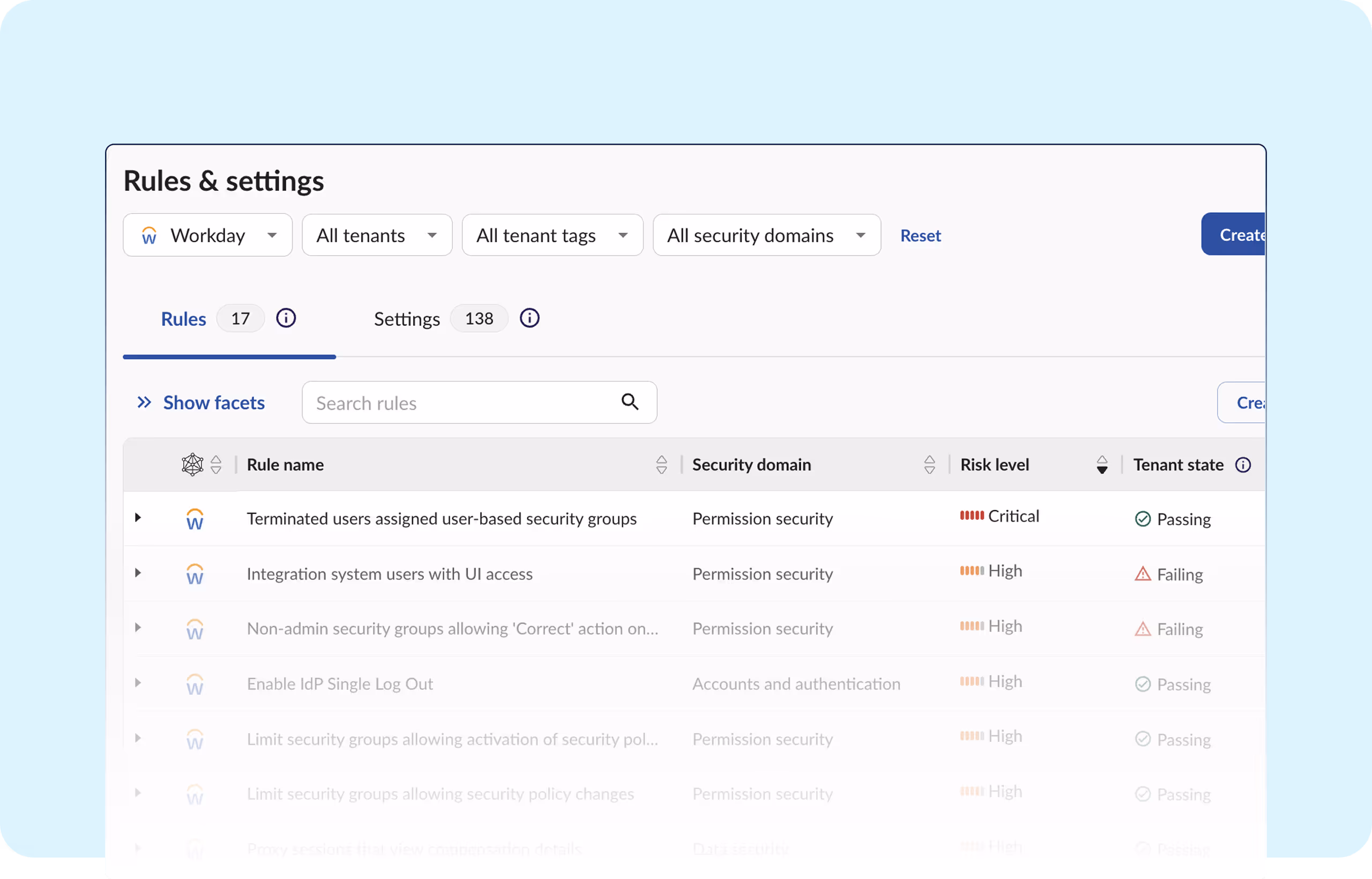Open the Workday application dropdown
Screen dimensions: 1372x879
pos(208,235)
